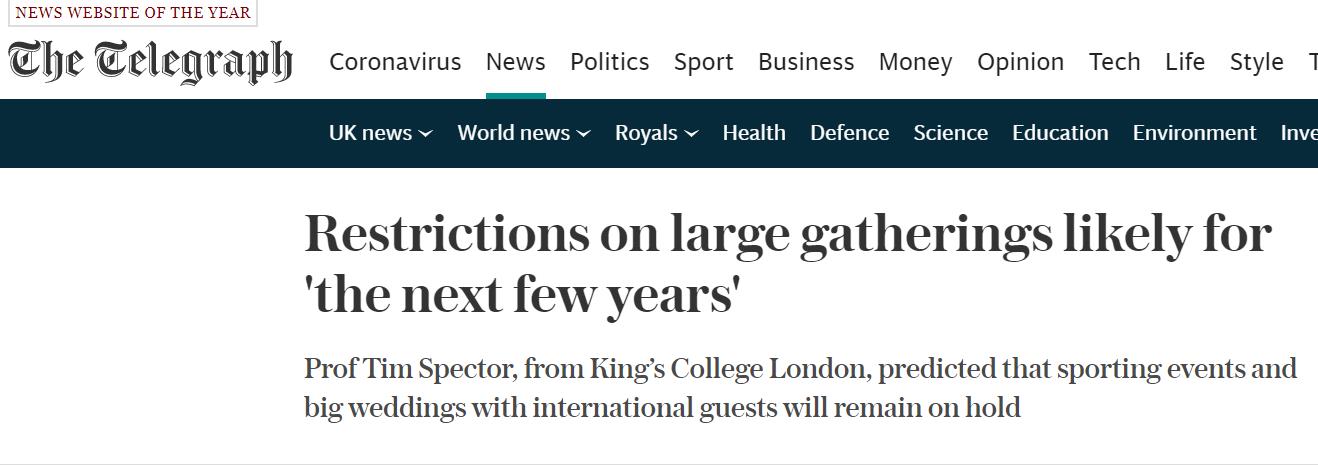Image resolution: width=1318 pixels, height=465 pixels.
Task: Open the Tech section
Action: pos(1114,62)
